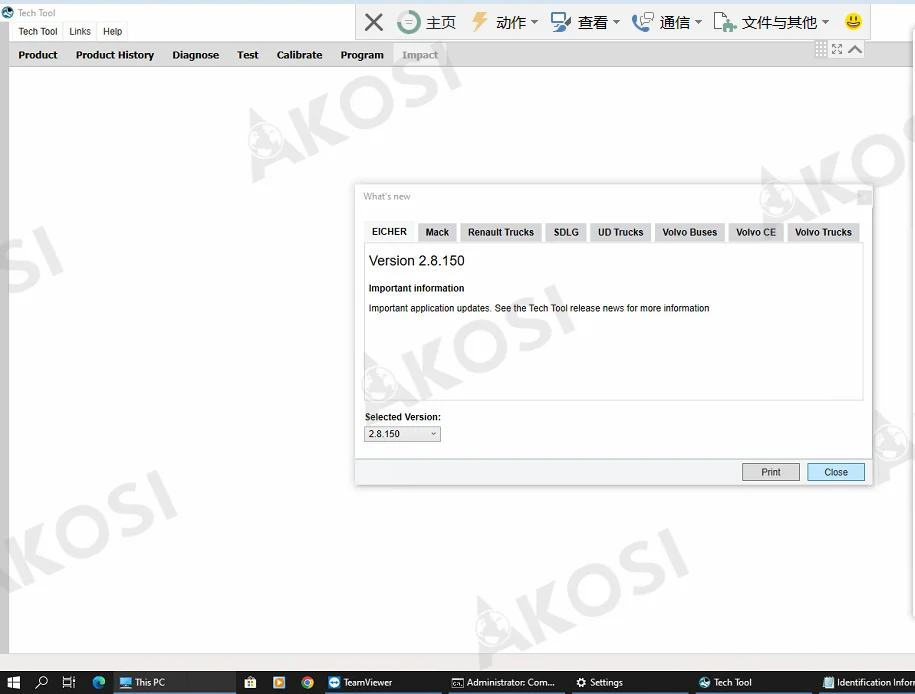
Task: Toggle full screen with the expand arrows icon
Action: [837, 49]
